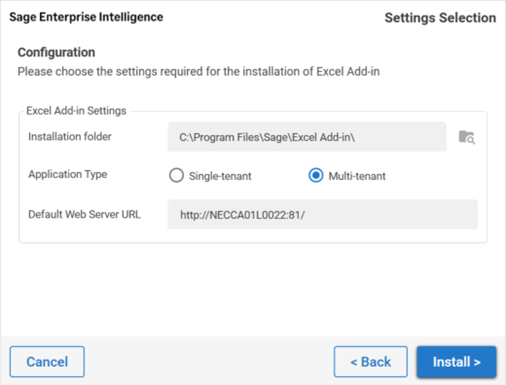
Task: Cancel the Excel Add-in installation
Action: click(47, 362)
